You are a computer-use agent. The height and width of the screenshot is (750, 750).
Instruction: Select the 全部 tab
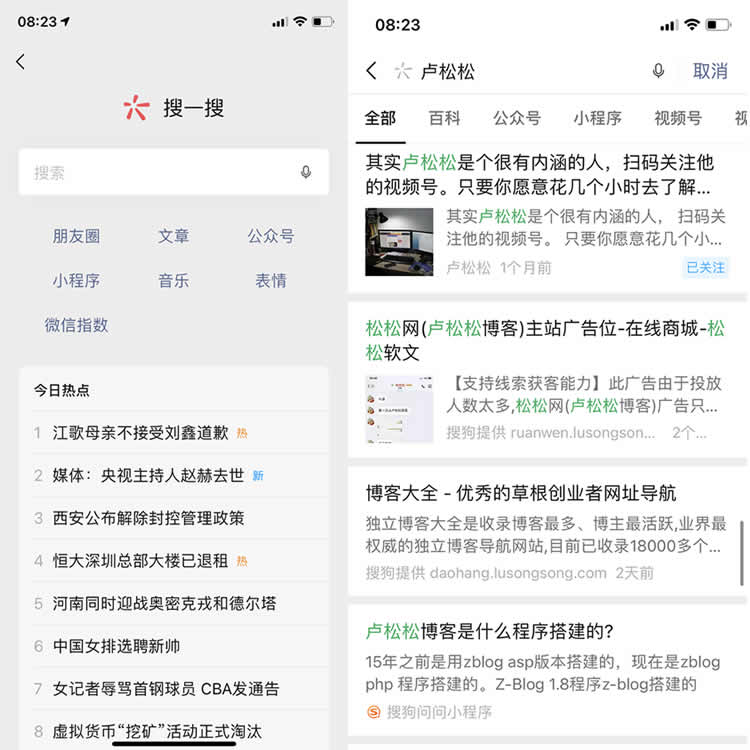[x=380, y=118]
